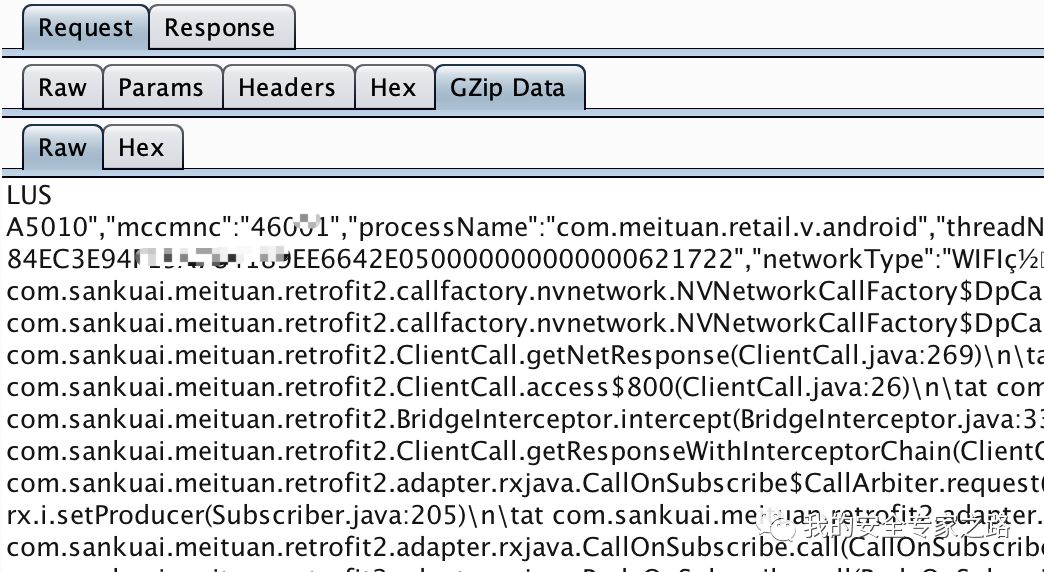Select the Raw sub-tab under GZip Data

click(x=63, y=147)
